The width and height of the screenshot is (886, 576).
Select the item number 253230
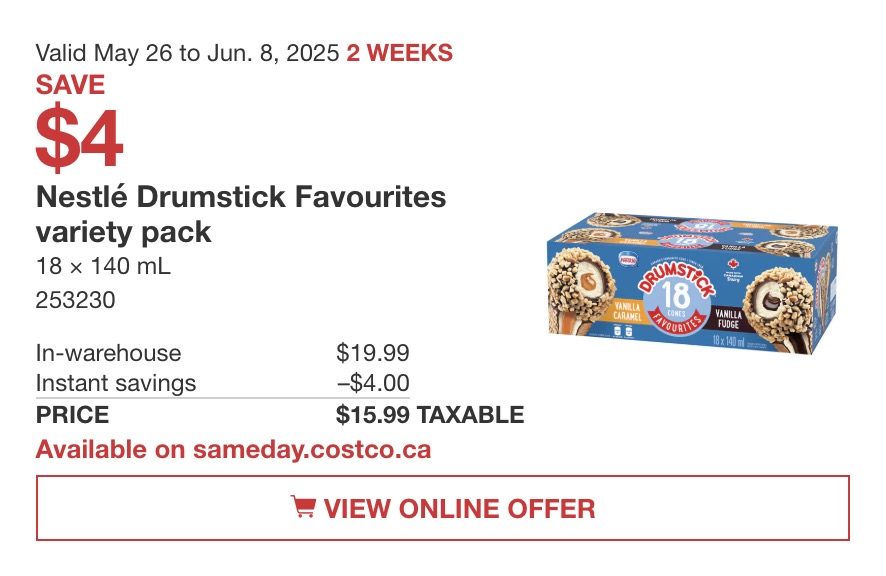[75, 300]
